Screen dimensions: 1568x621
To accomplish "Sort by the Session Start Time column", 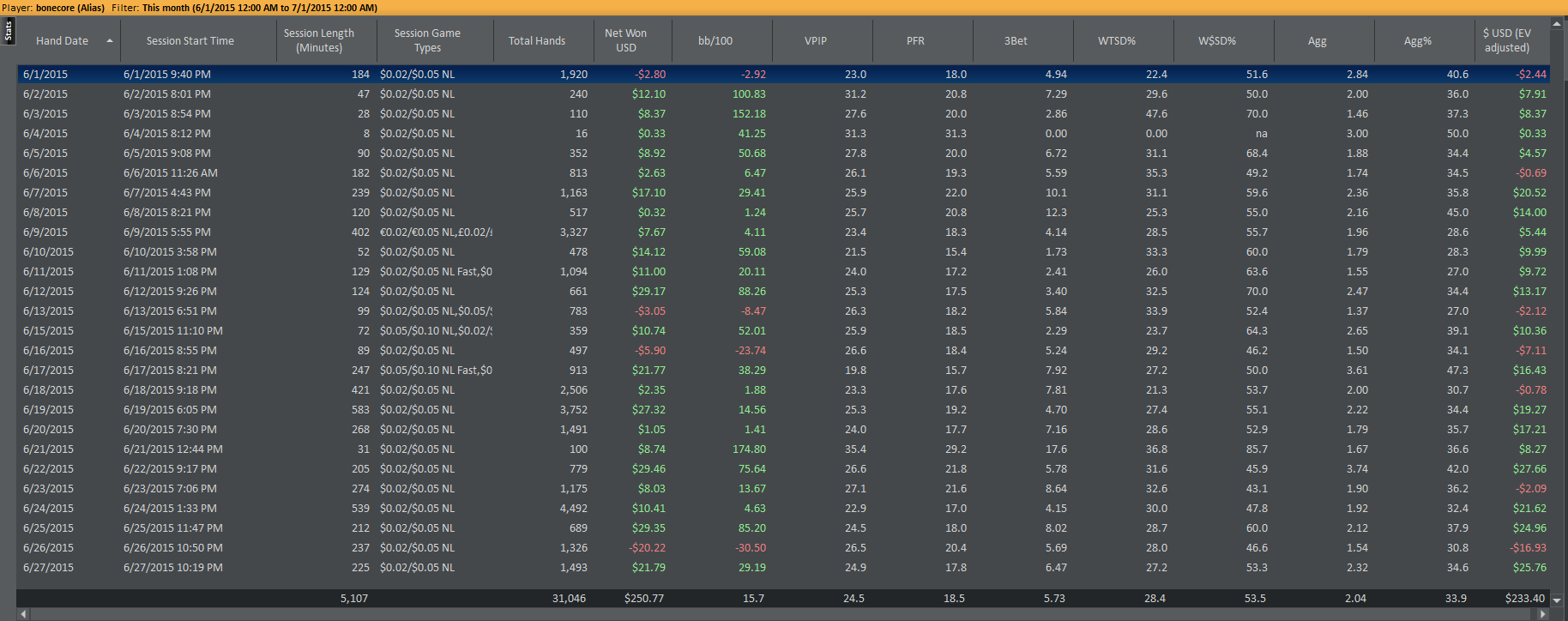I will tap(190, 41).
